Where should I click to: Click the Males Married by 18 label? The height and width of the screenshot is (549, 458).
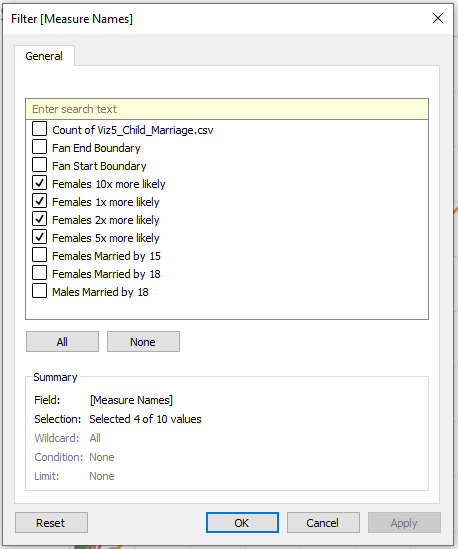point(100,292)
